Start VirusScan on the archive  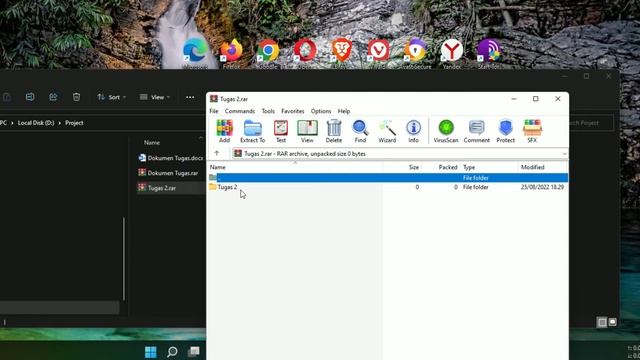pos(446,131)
